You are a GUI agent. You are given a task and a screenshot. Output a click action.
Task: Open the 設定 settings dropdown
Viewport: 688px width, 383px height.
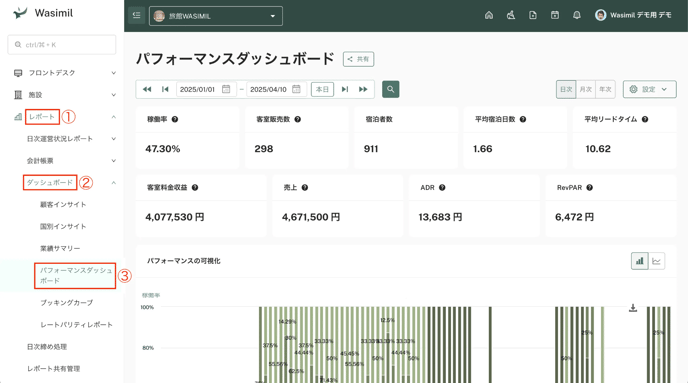point(649,89)
